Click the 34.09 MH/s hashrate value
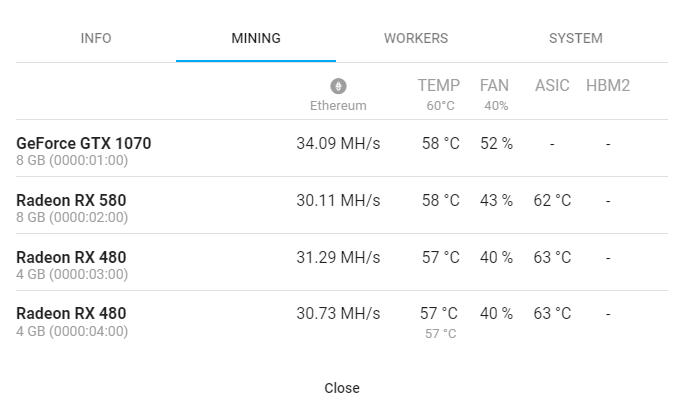677x412 pixels. pyautogui.click(x=338, y=143)
